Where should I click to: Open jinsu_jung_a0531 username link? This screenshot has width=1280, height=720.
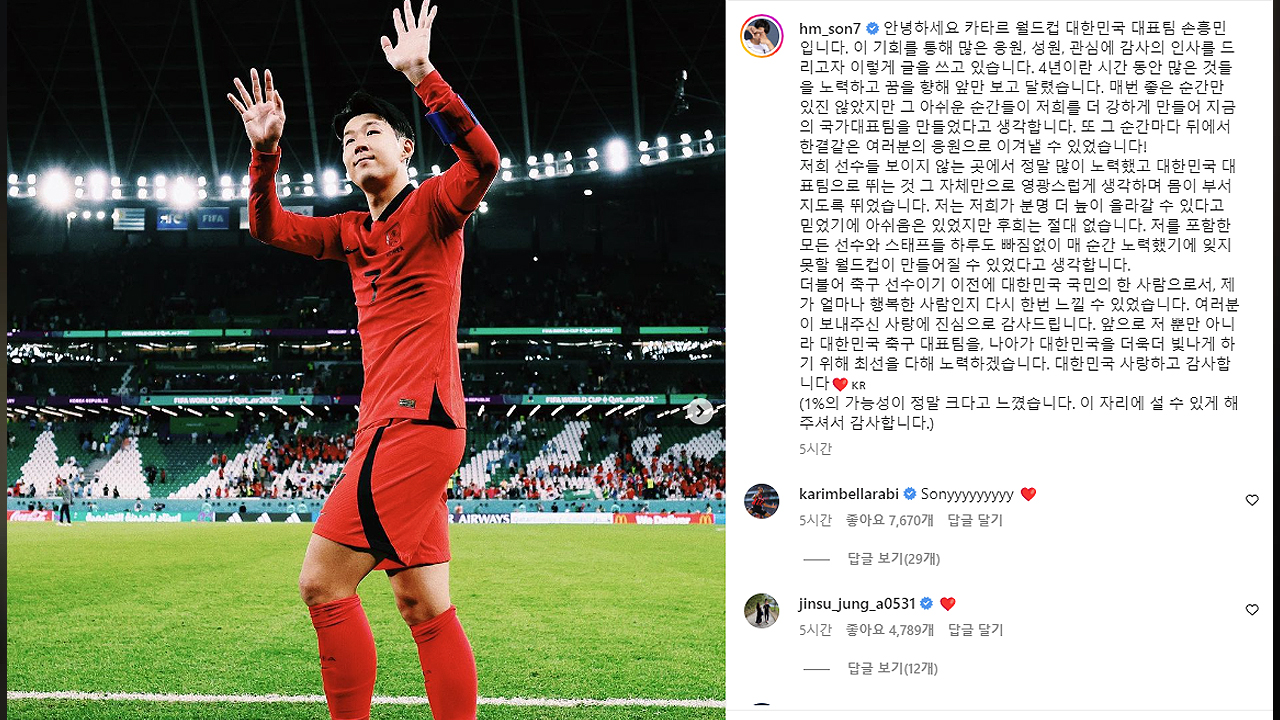(858, 604)
